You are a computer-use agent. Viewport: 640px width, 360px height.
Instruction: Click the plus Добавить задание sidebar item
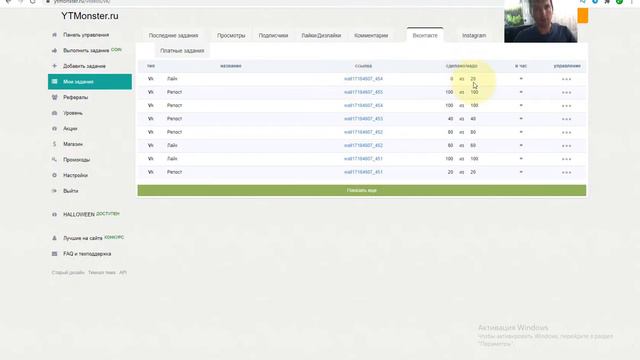84,66
